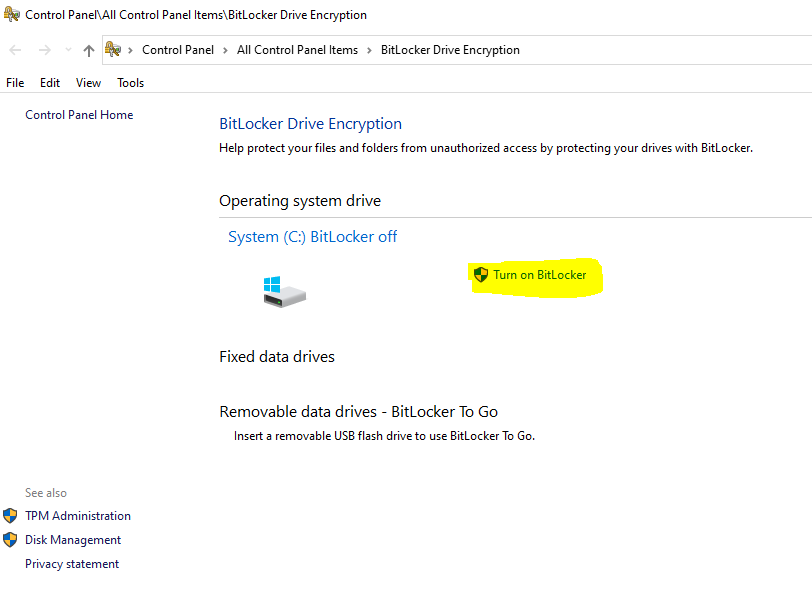812x591 pixels.
Task: Click the BitLocker Drive Encryption page title
Action: point(310,124)
